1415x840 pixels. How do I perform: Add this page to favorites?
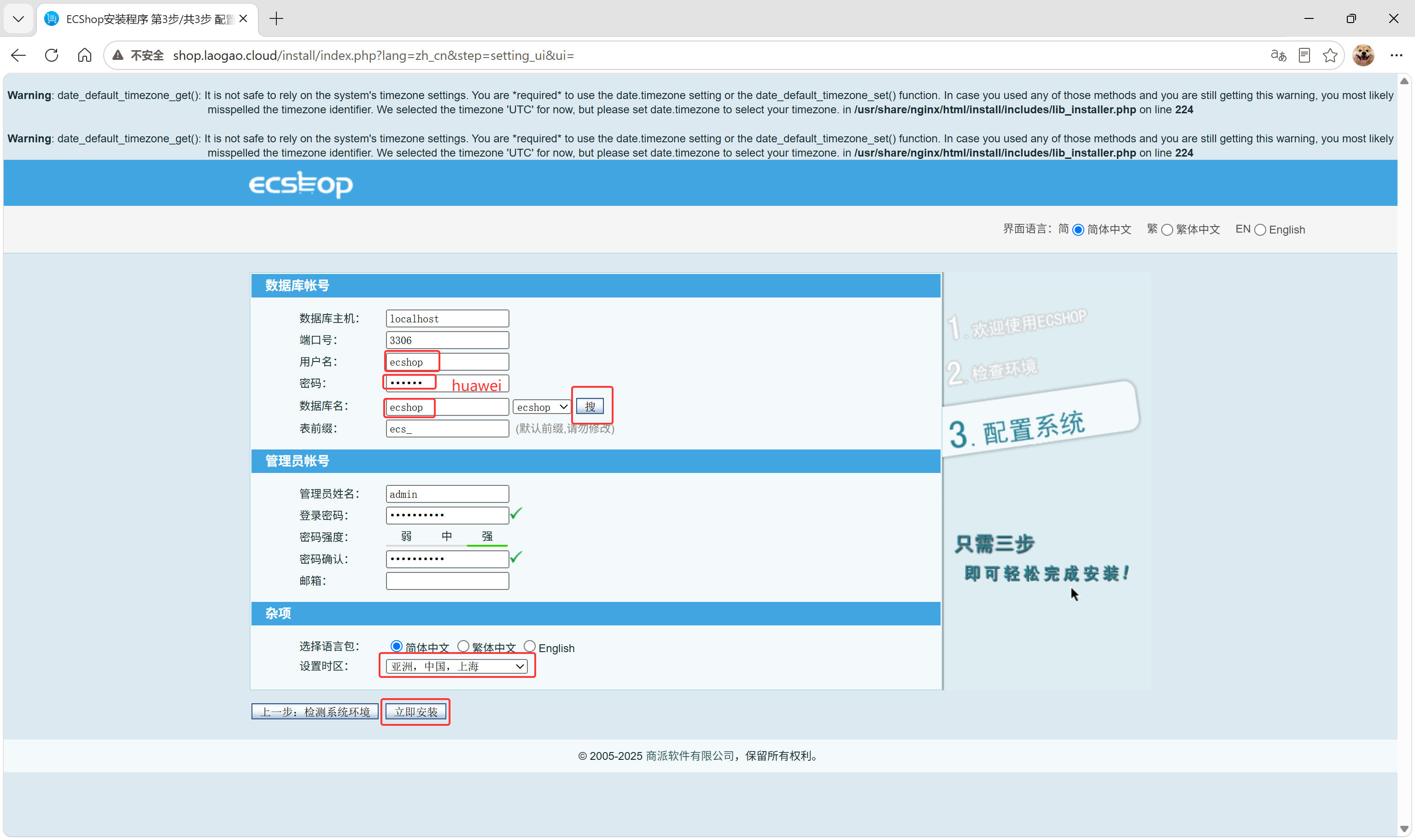point(1330,55)
